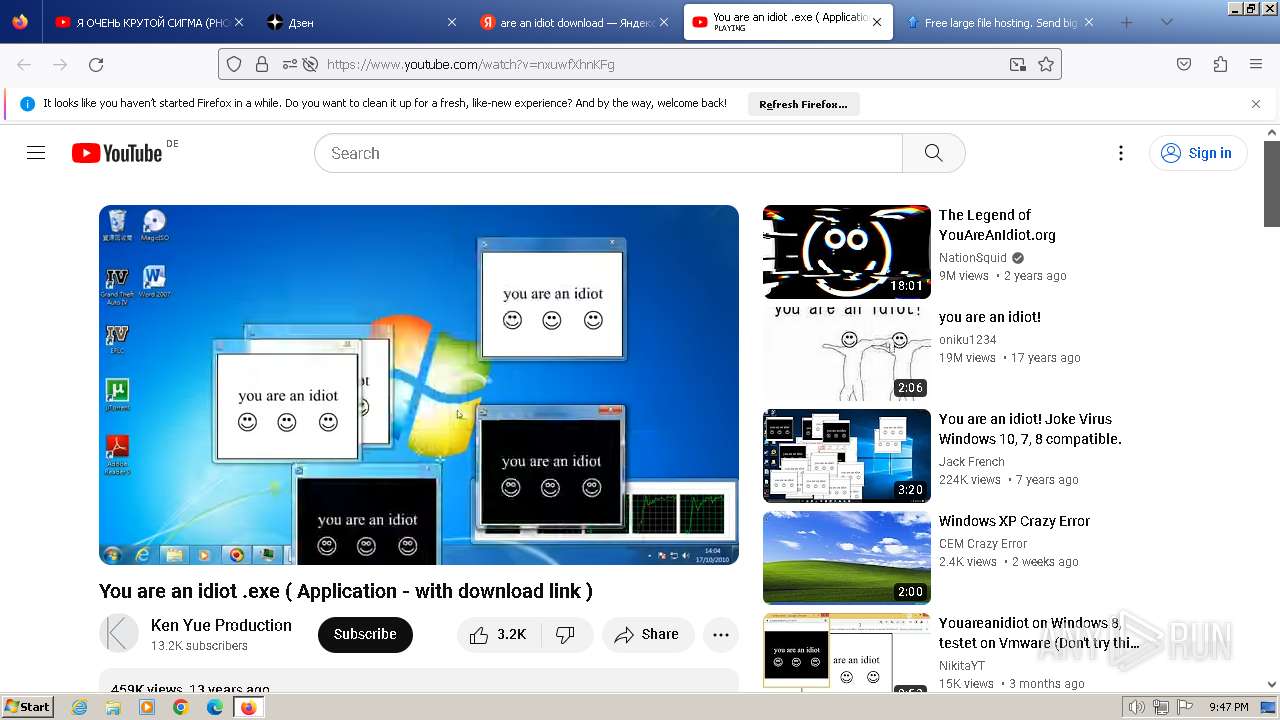Image resolution: width=1280 pixels, height=720 pixels.
Task: Go back in Firefox
Action: tap(24, 64)
